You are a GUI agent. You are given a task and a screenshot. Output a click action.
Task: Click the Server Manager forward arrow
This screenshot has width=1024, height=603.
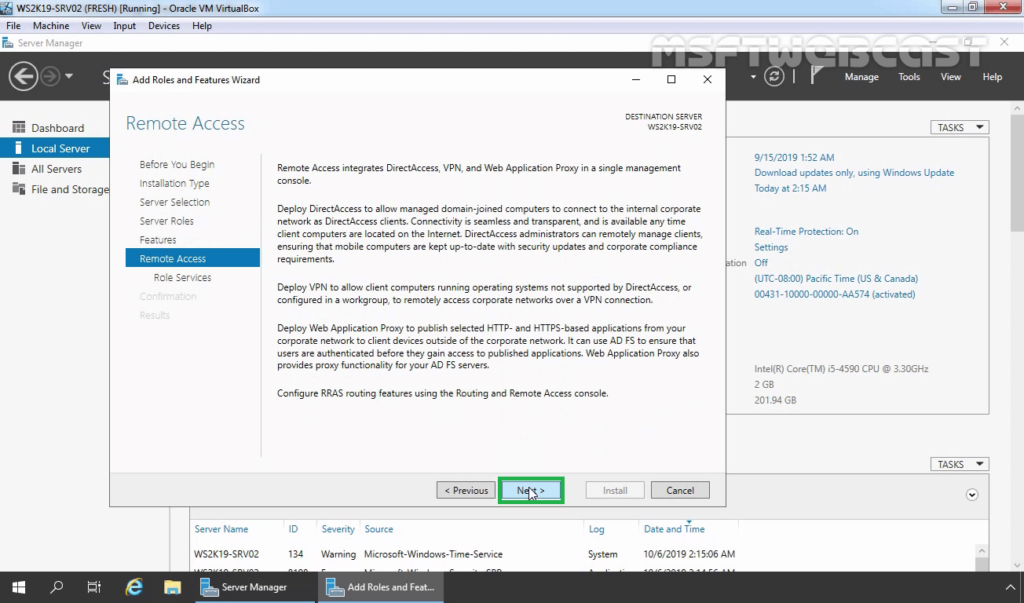point(50,76)
